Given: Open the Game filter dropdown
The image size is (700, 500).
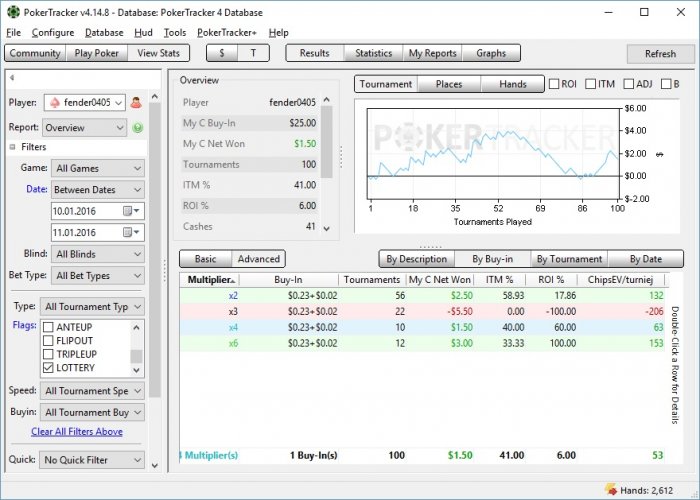Looking at the screenshot, I should point(98,168).
